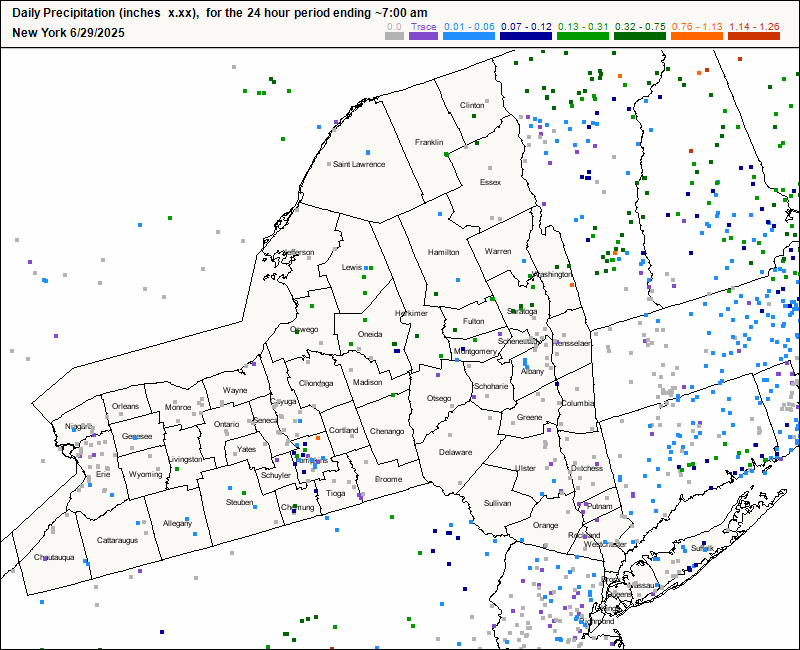The height and width of the screenshot is (650, 800).
Task: Select the Jefferson county label
Action: pos(298,253)
